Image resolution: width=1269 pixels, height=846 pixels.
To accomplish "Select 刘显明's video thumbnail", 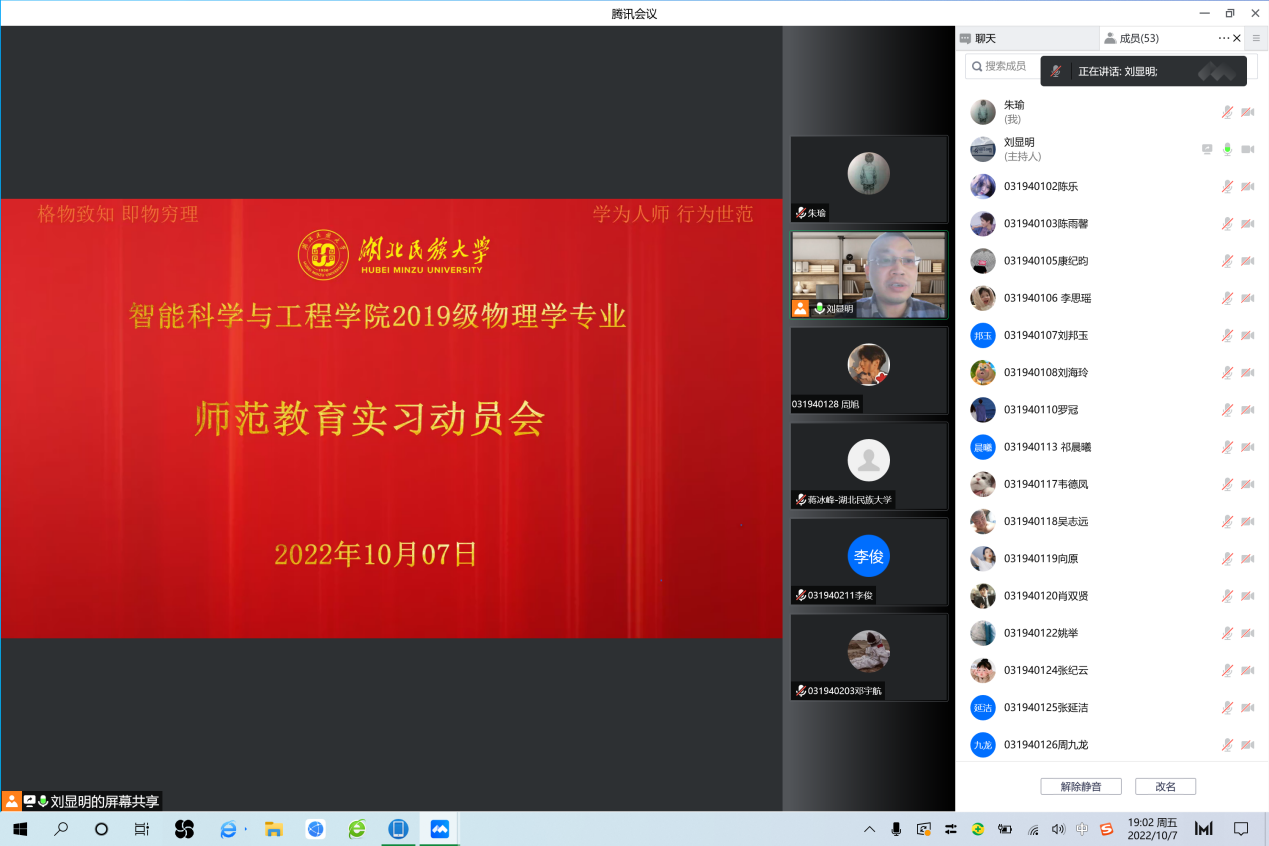I will [x=868, y=274].
